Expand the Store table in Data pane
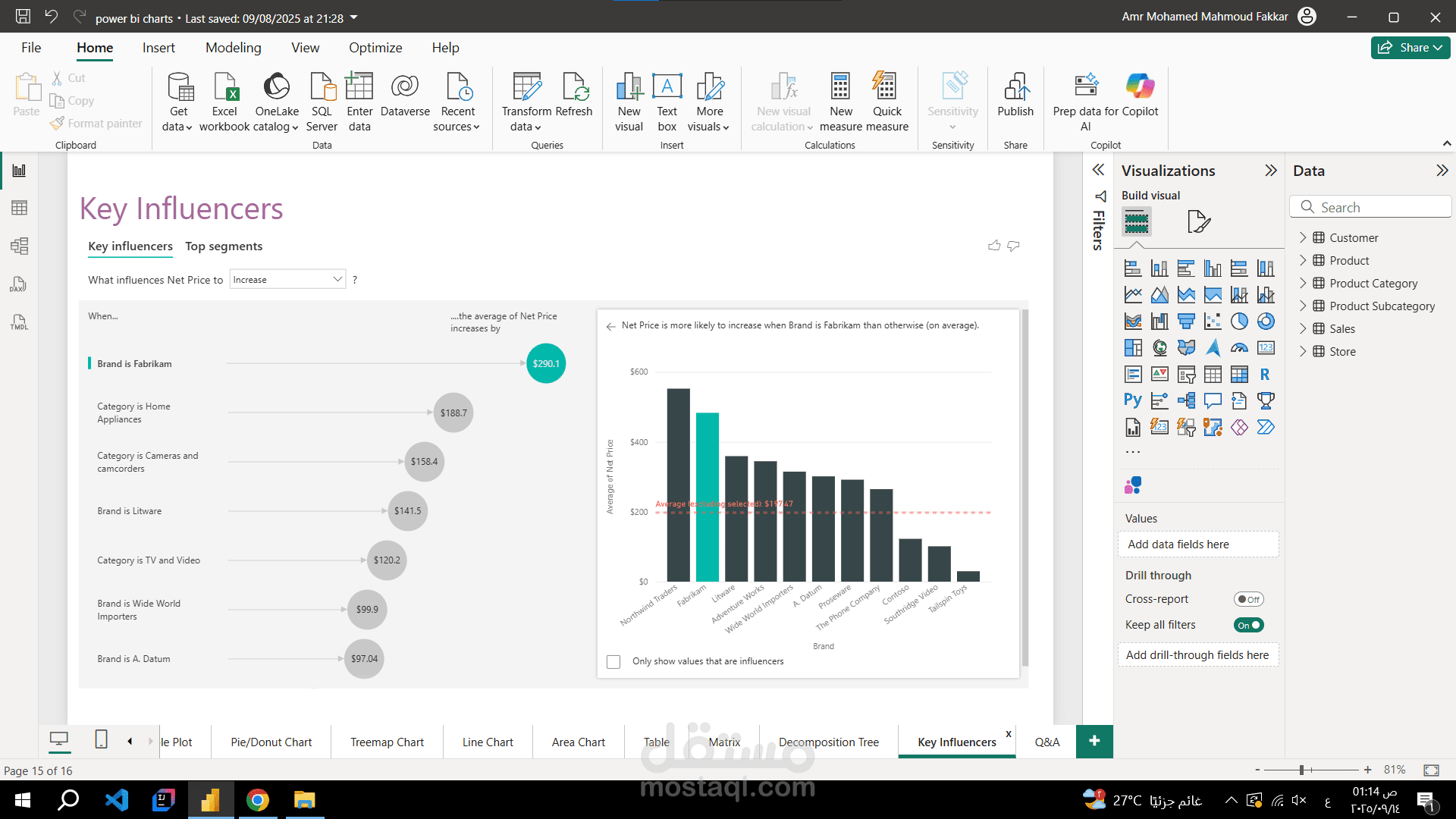1456x819 pixels. [1303, 351]
